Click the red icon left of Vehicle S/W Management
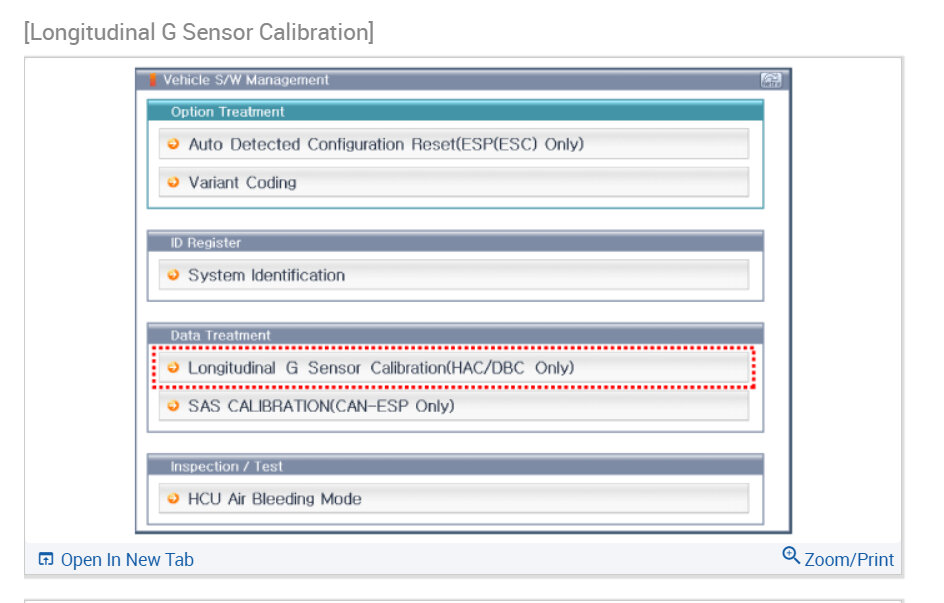Viewport: 944px width, 603px height. coord(152,81)
